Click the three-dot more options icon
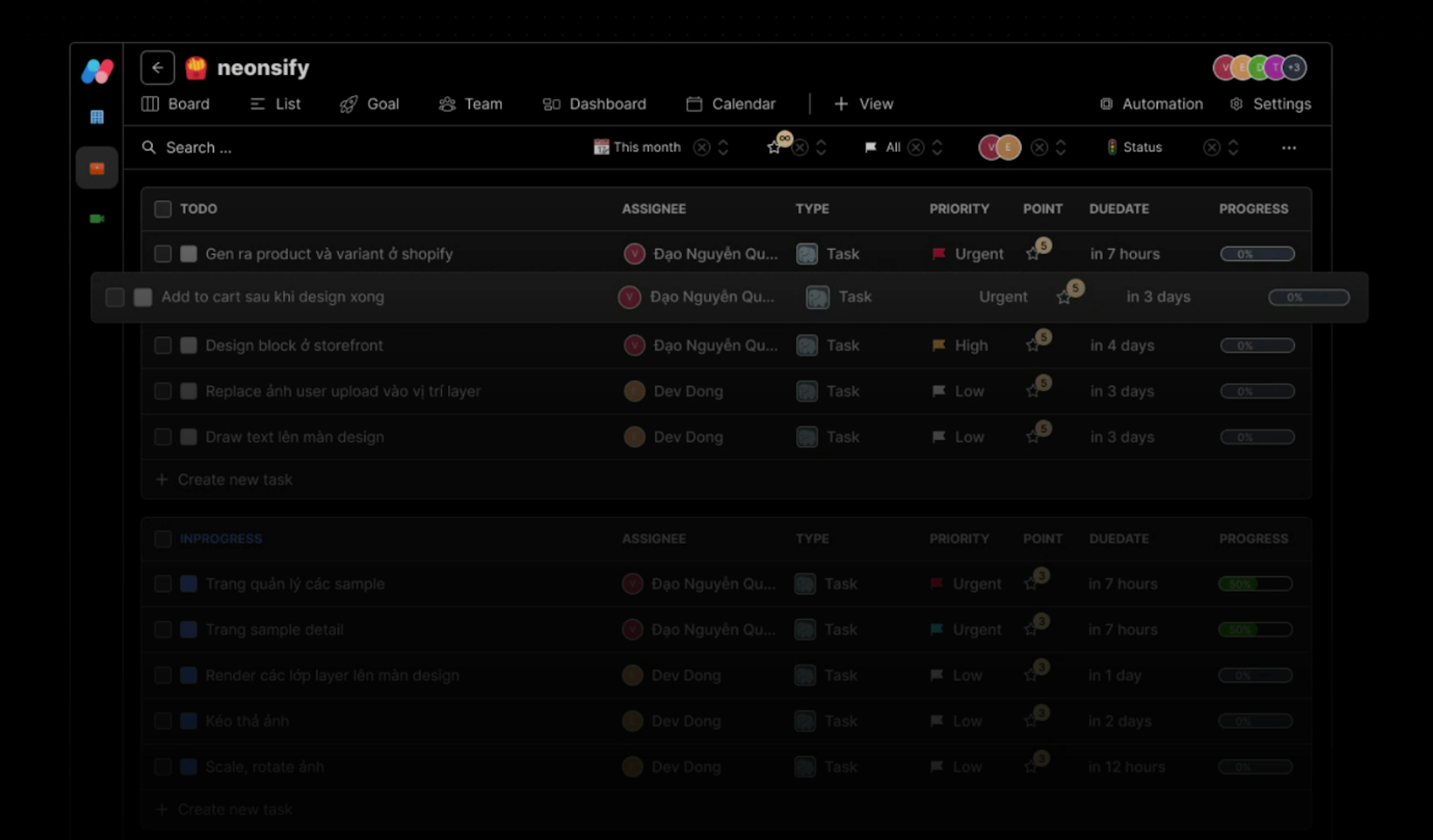The width and height of the screenshot is (1433, 840). point(1289,148)
